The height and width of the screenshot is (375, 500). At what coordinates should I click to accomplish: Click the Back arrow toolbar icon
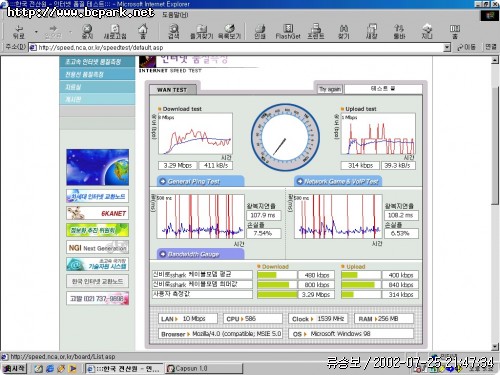(19, 31)
